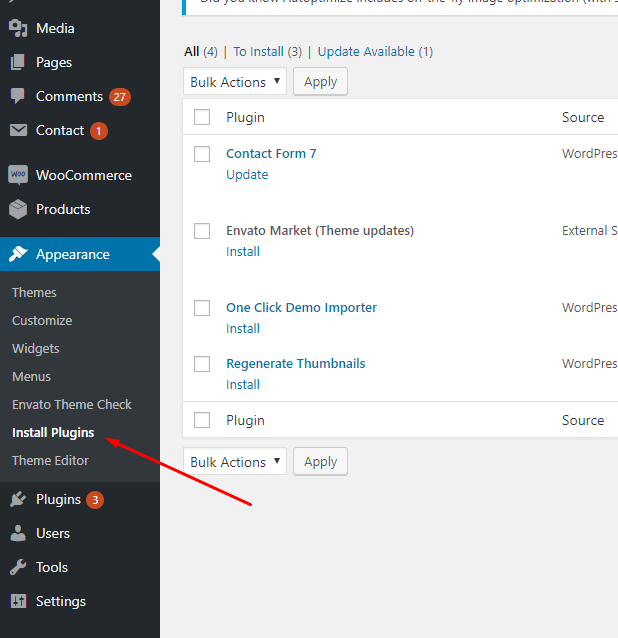Click the Users person icon

pos(18,533)
